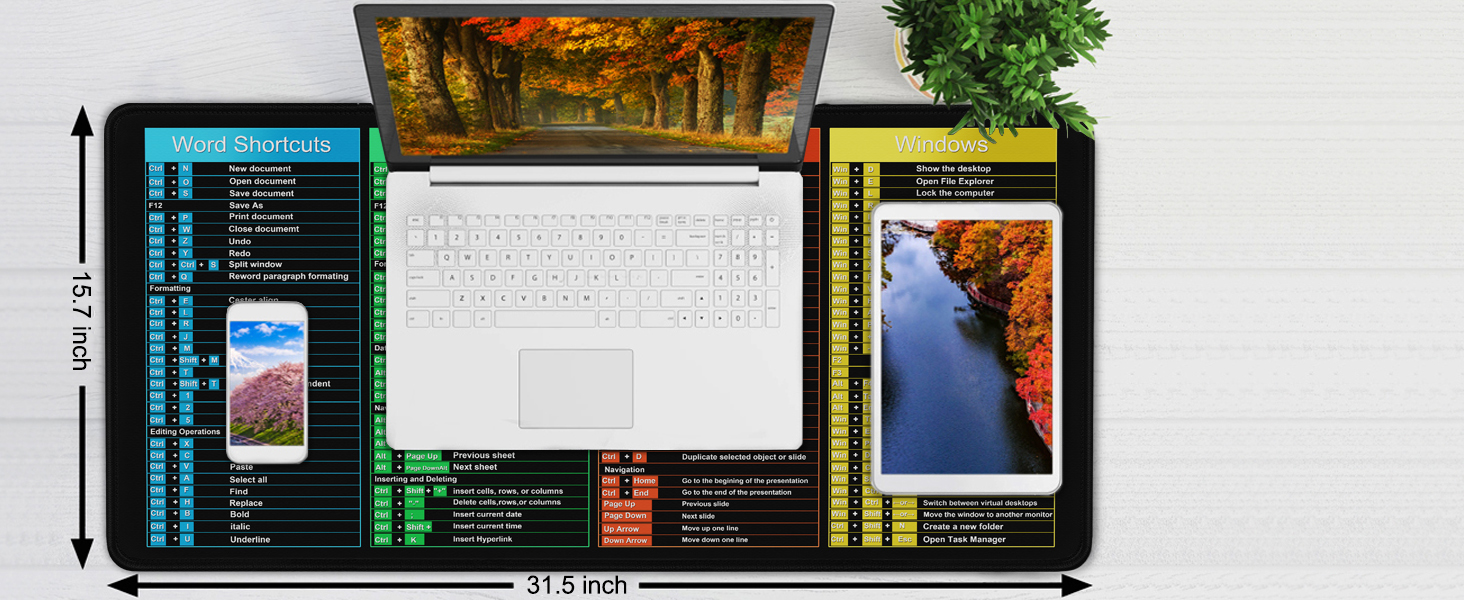Click the yellow Windows header banner

(942, 144)
